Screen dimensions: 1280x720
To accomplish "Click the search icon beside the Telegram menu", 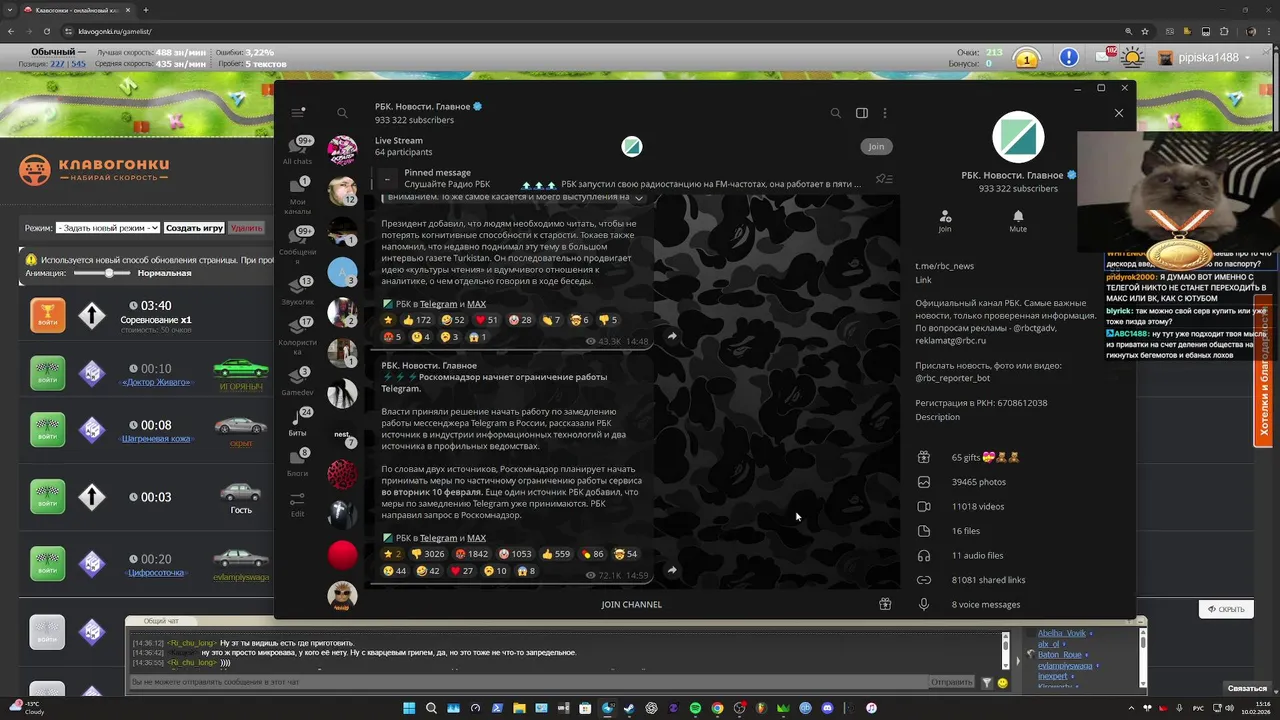I will click(x=342, y=113).
